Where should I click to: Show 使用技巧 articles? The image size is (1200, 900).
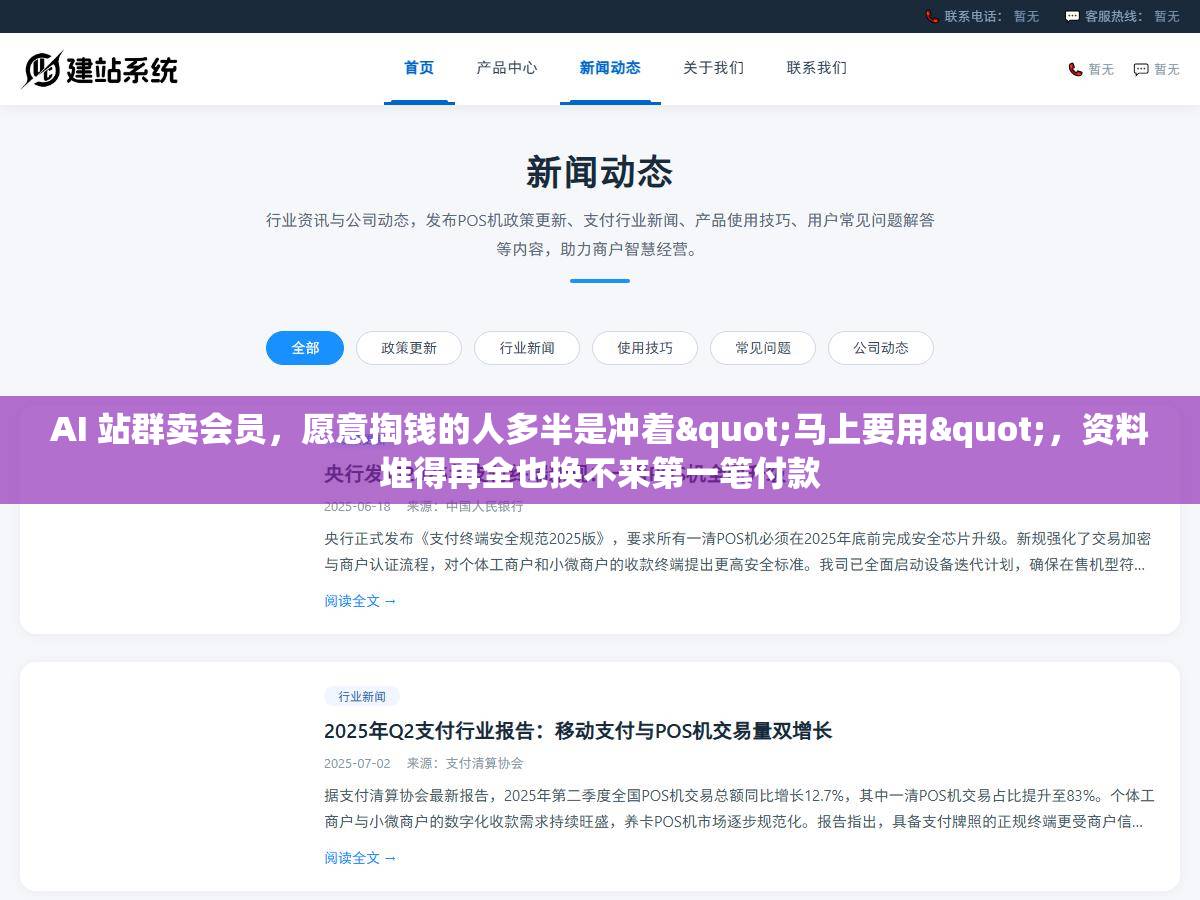pyautogui.click(x=645, y=348)
